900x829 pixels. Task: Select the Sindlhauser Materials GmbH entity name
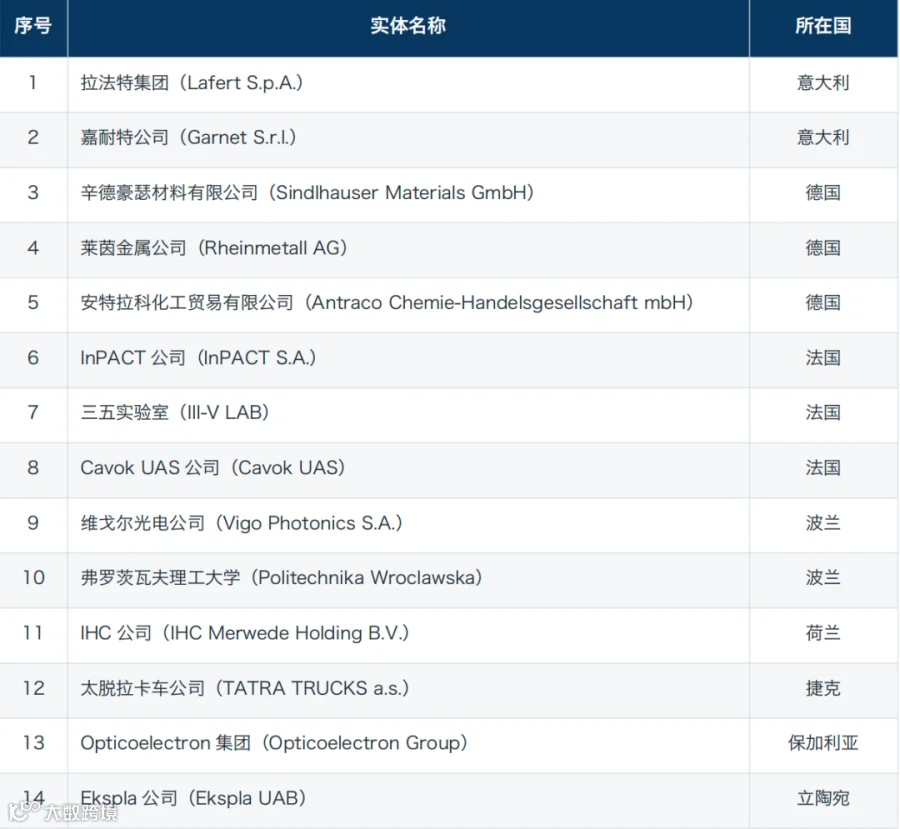tap(307, 193)
